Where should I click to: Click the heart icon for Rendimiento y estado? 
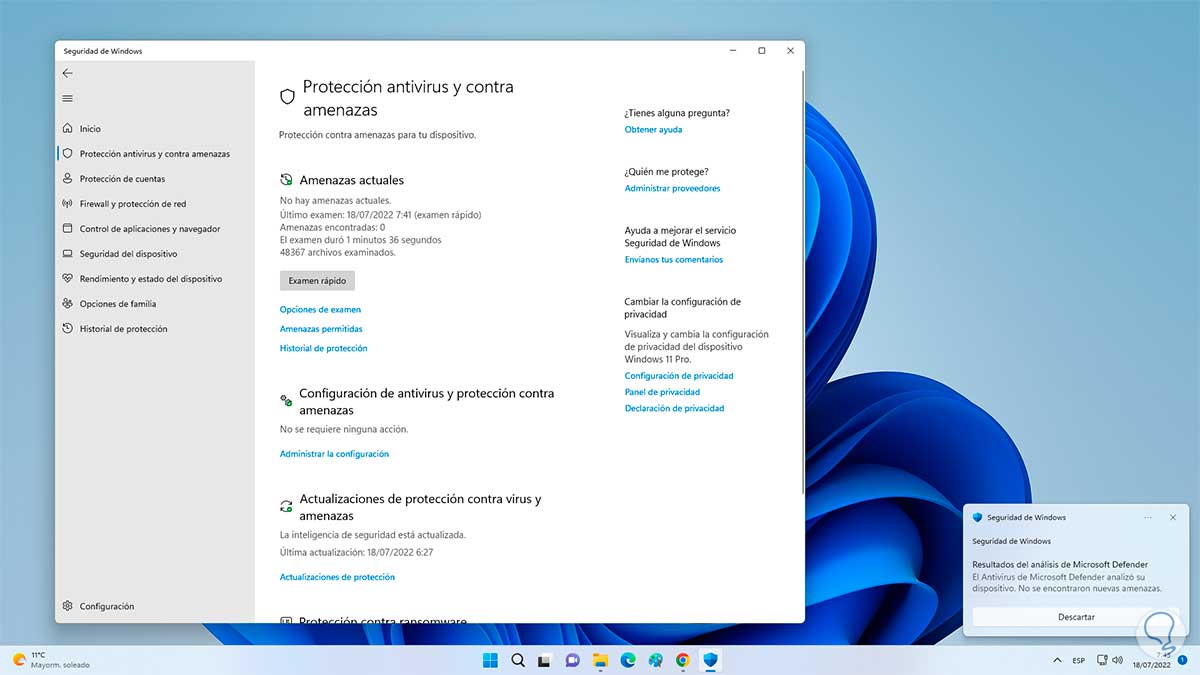click(67, 279)
